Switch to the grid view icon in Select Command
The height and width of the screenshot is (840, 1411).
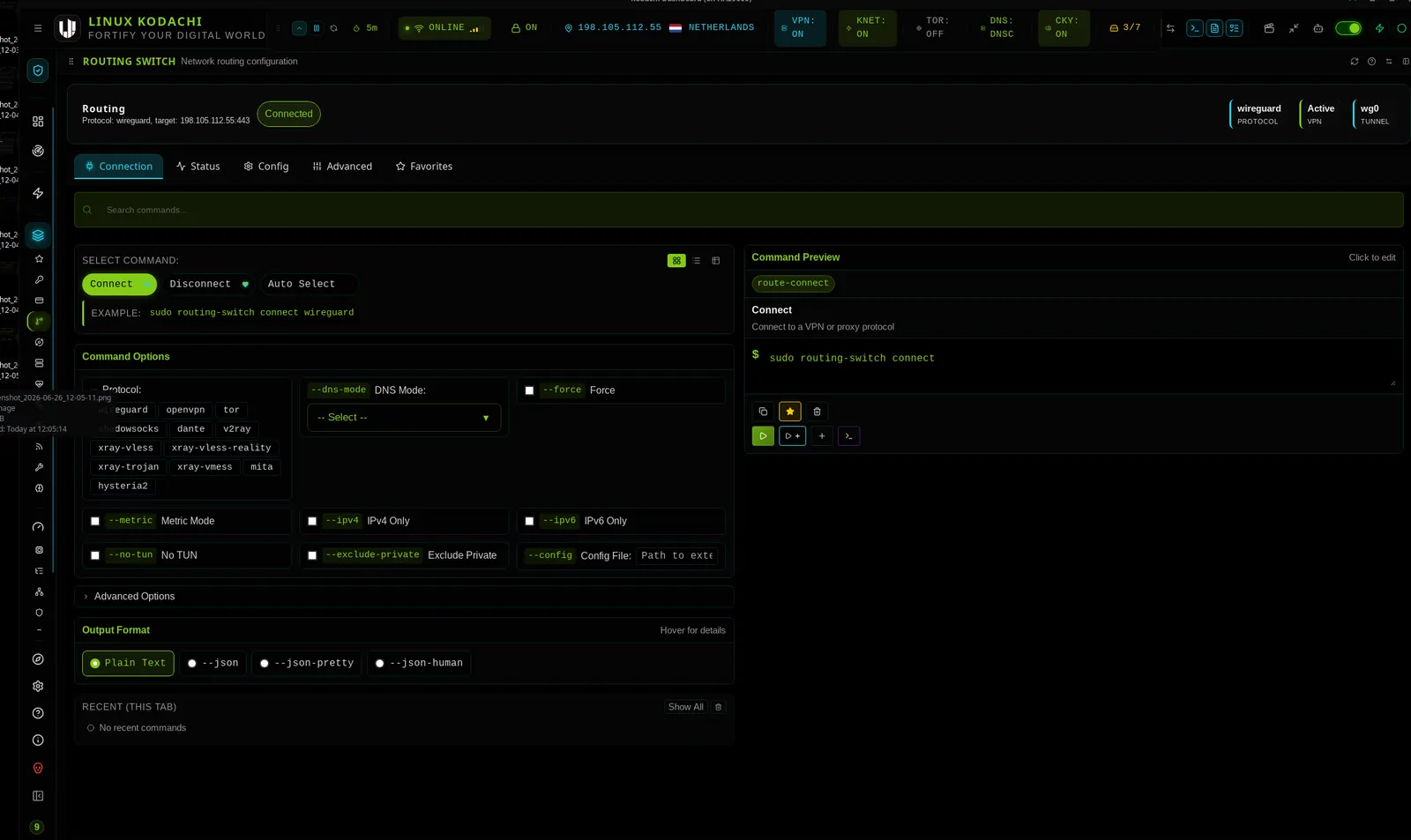click(x=676, y=261)
